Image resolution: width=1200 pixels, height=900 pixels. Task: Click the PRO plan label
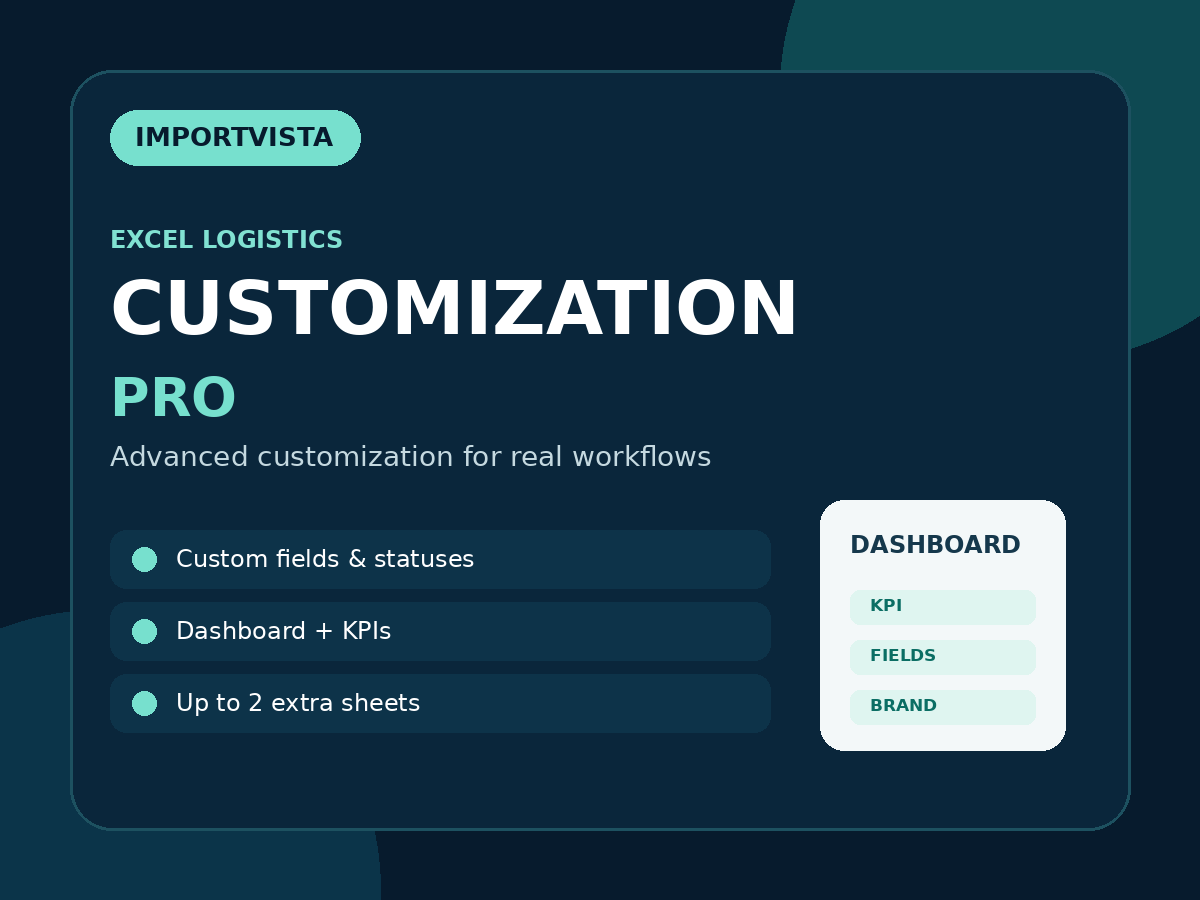pyautogui.click(x=173, y=399)
